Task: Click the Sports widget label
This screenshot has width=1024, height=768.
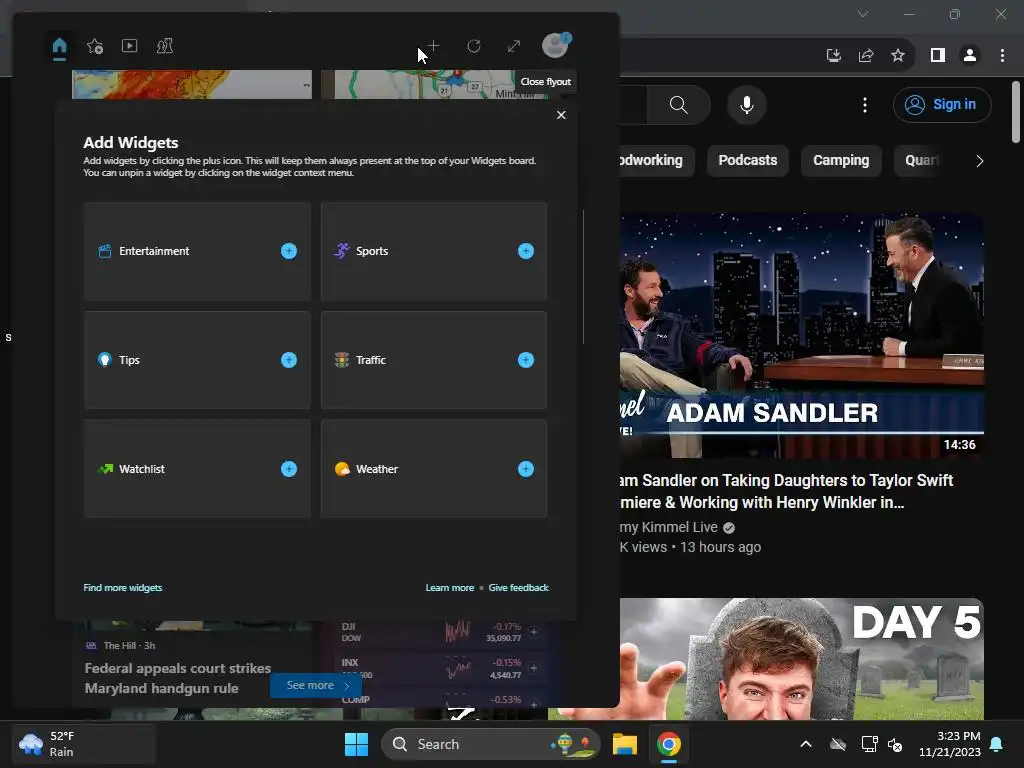Action: pyautogui.click(x=372, y=251)
